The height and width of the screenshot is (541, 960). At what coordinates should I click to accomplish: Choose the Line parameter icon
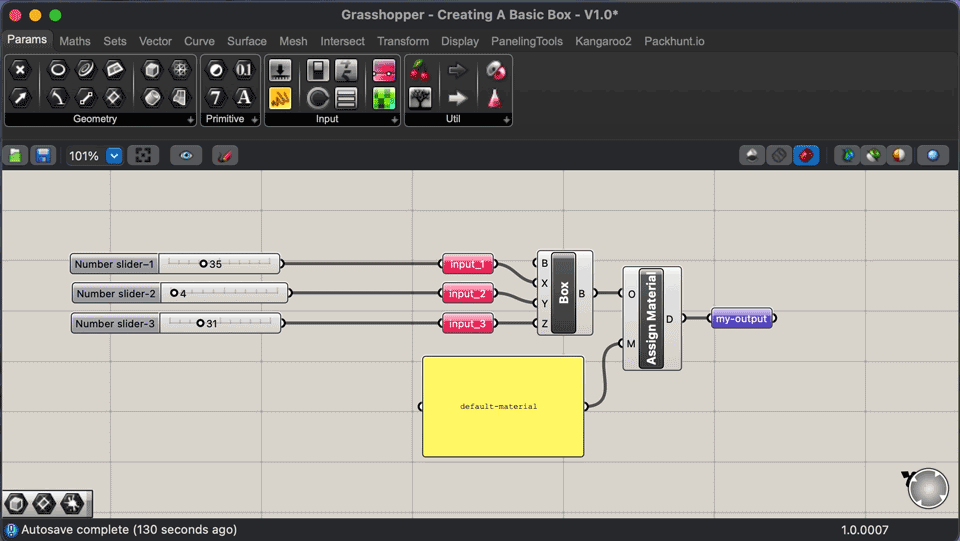pos(86,97)
